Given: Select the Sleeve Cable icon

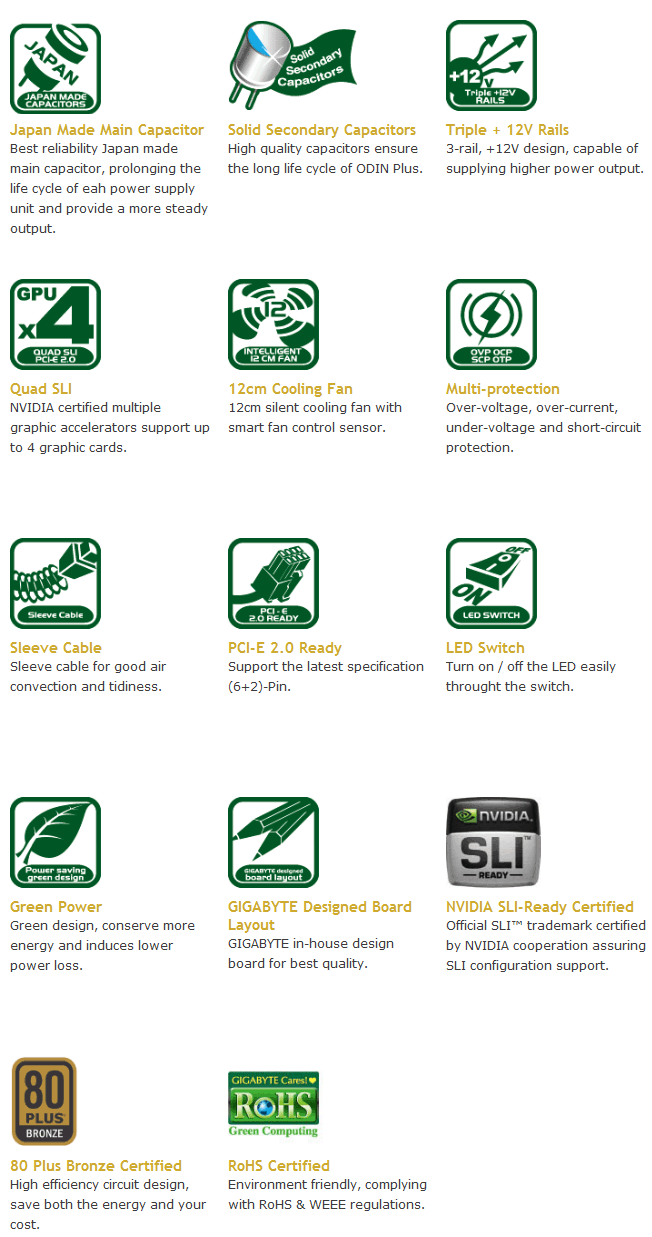Looking at the screenshot, I should click(55, 584).
